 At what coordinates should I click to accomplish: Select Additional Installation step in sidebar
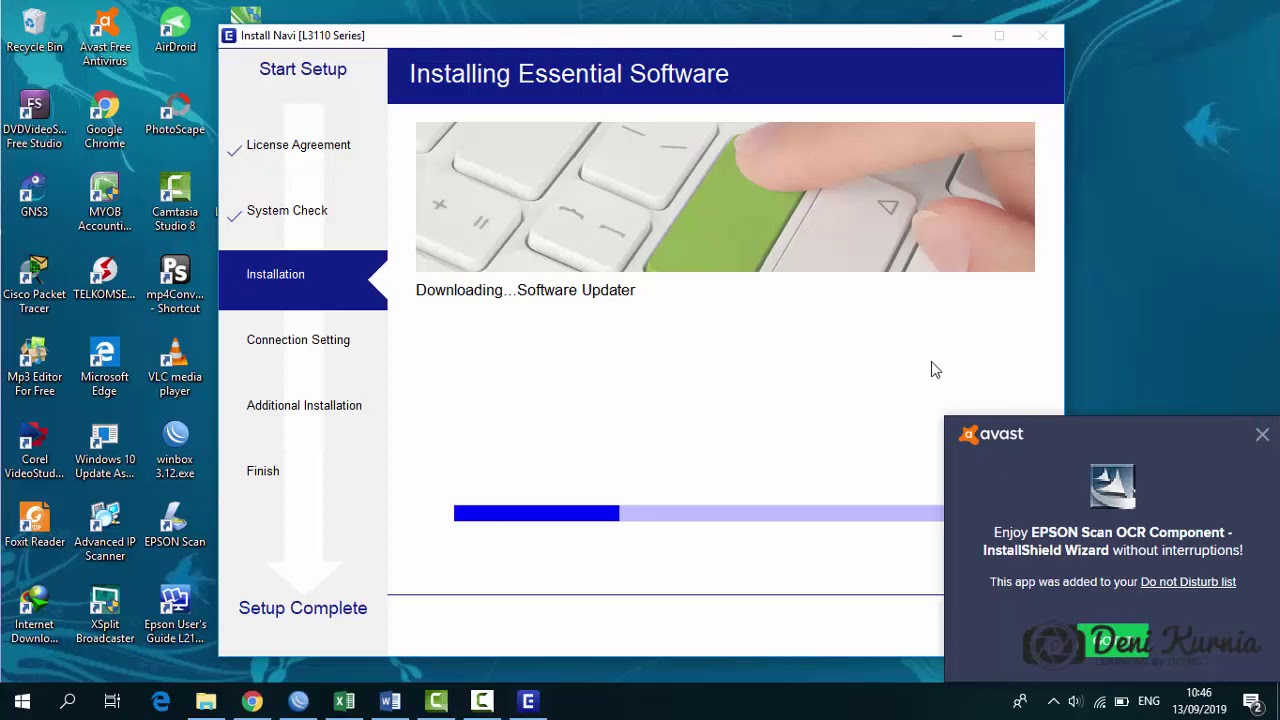(x=304, y=406)
